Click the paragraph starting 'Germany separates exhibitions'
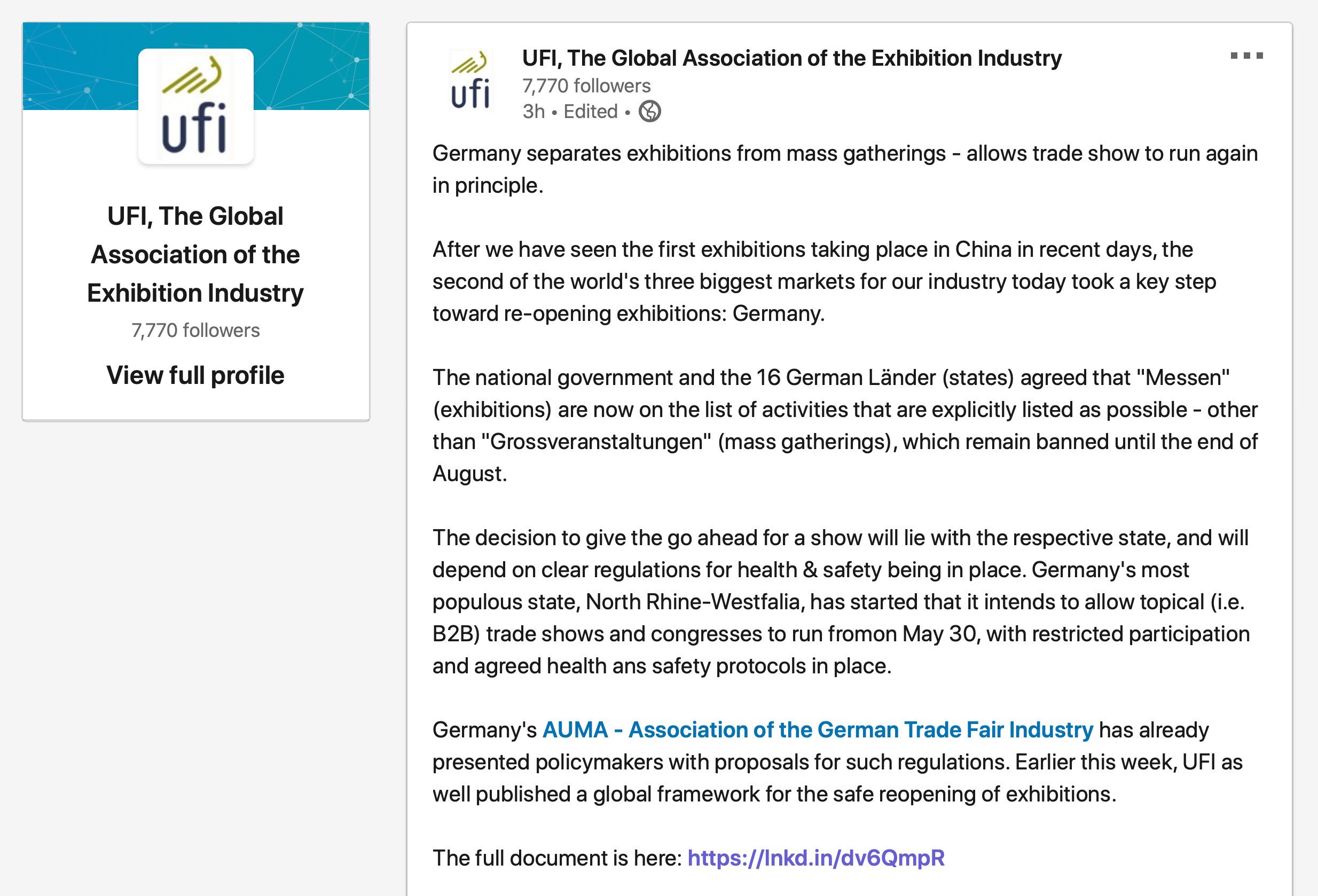Viewport: 1318px width, 896px height. [x=845, y=170]
